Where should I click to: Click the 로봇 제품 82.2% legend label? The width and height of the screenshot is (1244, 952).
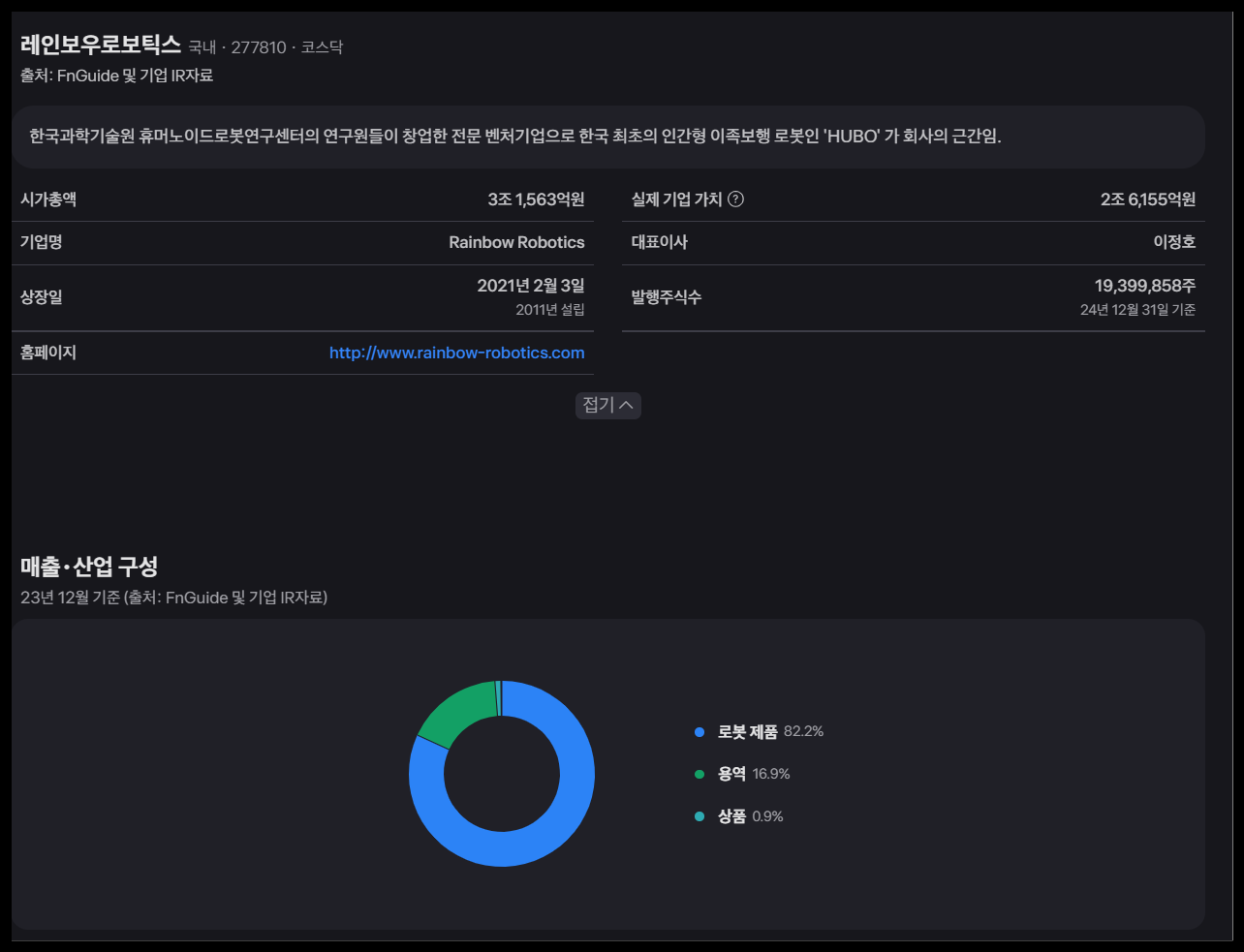[x=770, y=732]
